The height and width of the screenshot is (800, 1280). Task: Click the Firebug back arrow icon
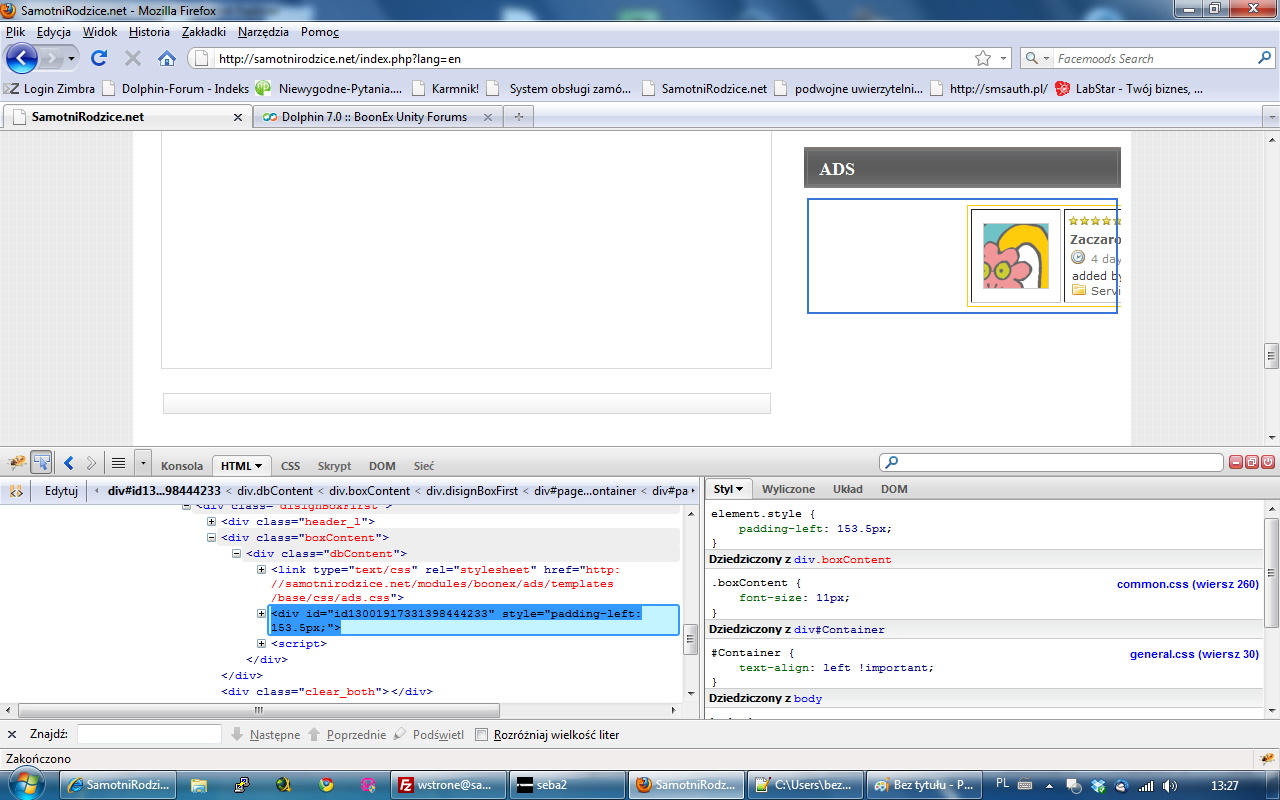pos(69,463)
